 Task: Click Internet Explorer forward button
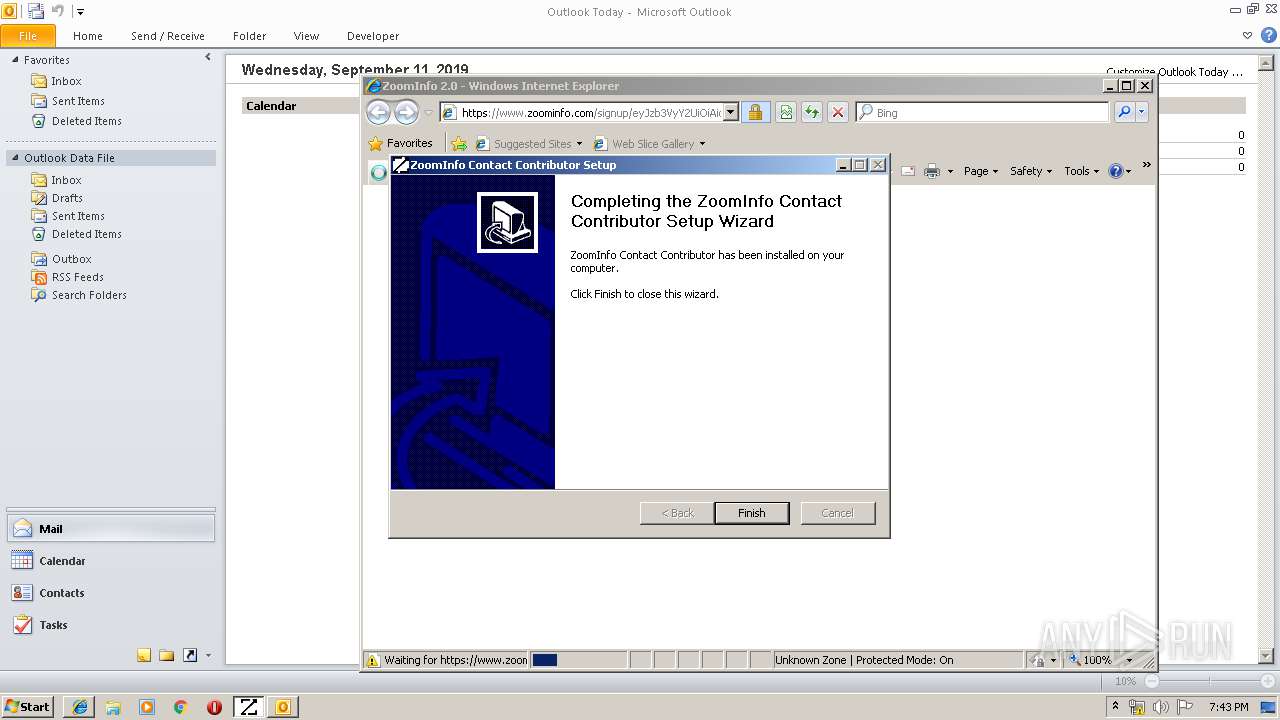pos(406,112)
